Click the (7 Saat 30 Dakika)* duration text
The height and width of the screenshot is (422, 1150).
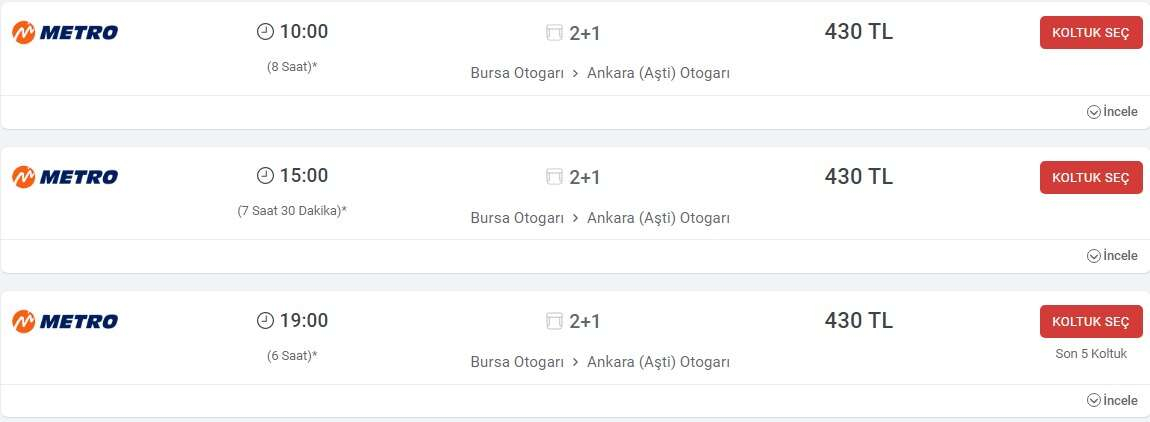click(292, 211)
